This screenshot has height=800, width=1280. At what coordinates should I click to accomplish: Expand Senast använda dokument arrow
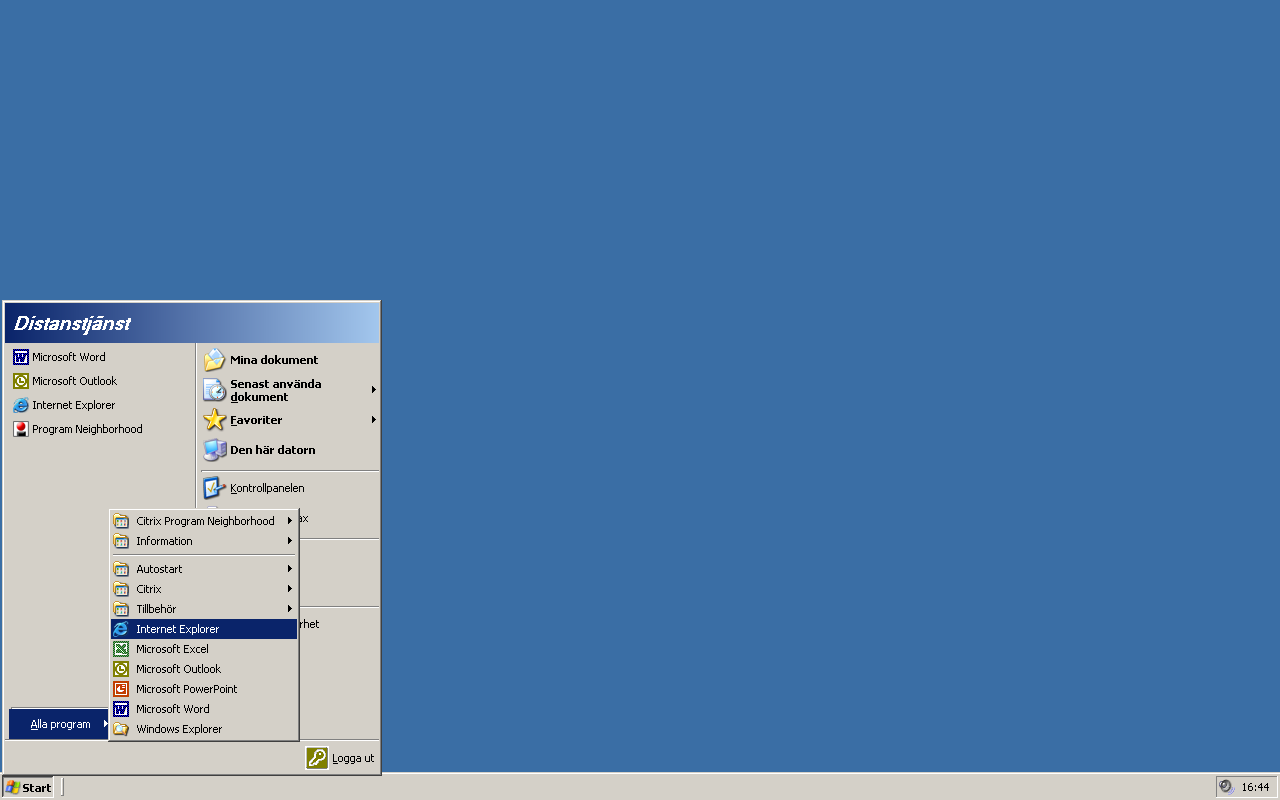click(374, 390)
